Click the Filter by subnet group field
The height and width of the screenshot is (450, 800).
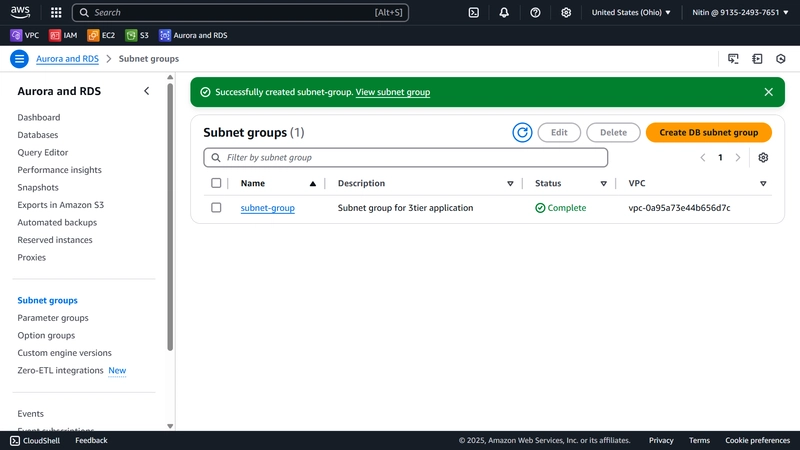point(406,158)
